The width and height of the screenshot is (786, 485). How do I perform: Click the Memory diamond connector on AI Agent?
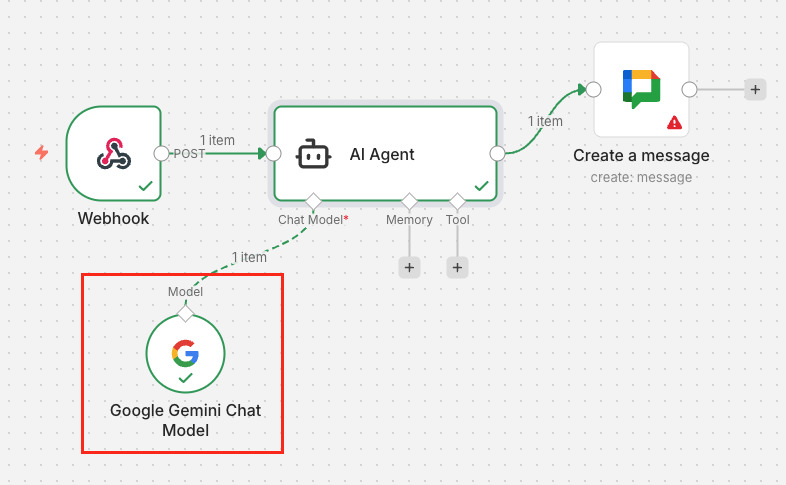coord(409,201)
